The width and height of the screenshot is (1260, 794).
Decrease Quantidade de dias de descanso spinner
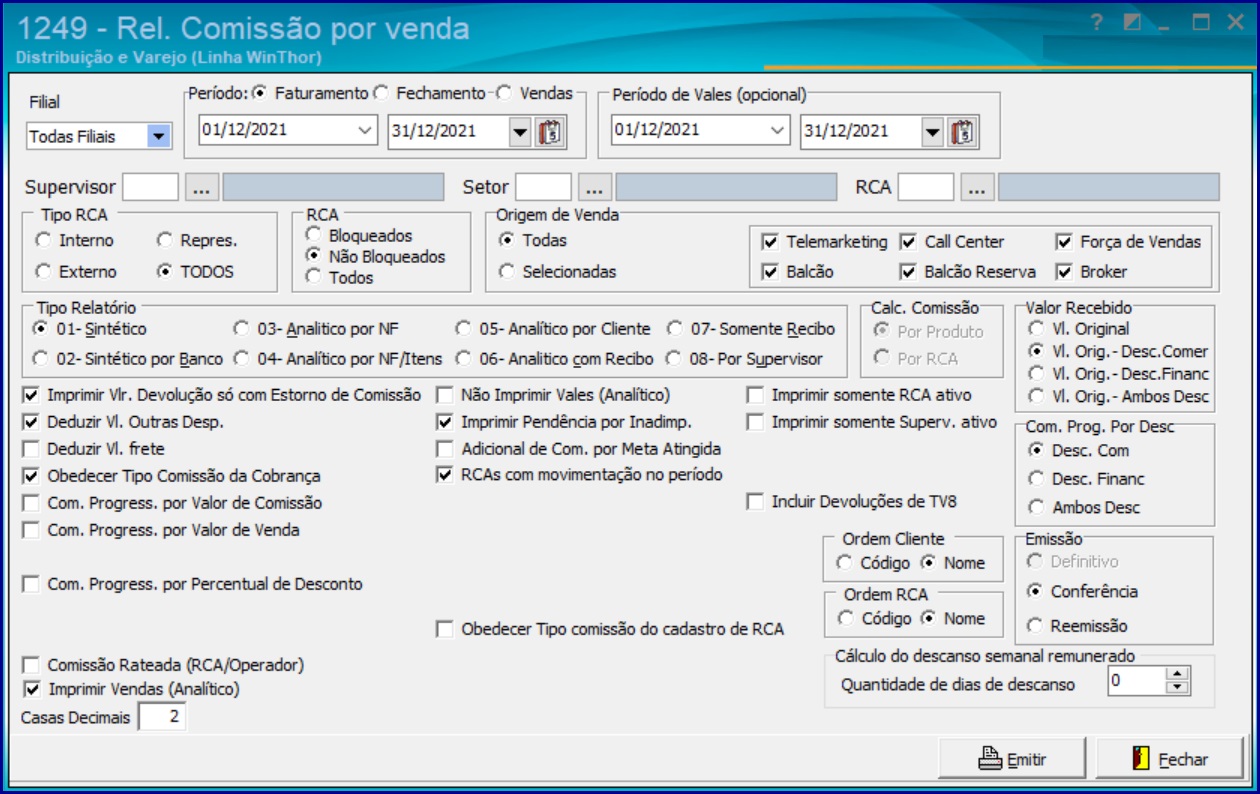coord(1178,688)
